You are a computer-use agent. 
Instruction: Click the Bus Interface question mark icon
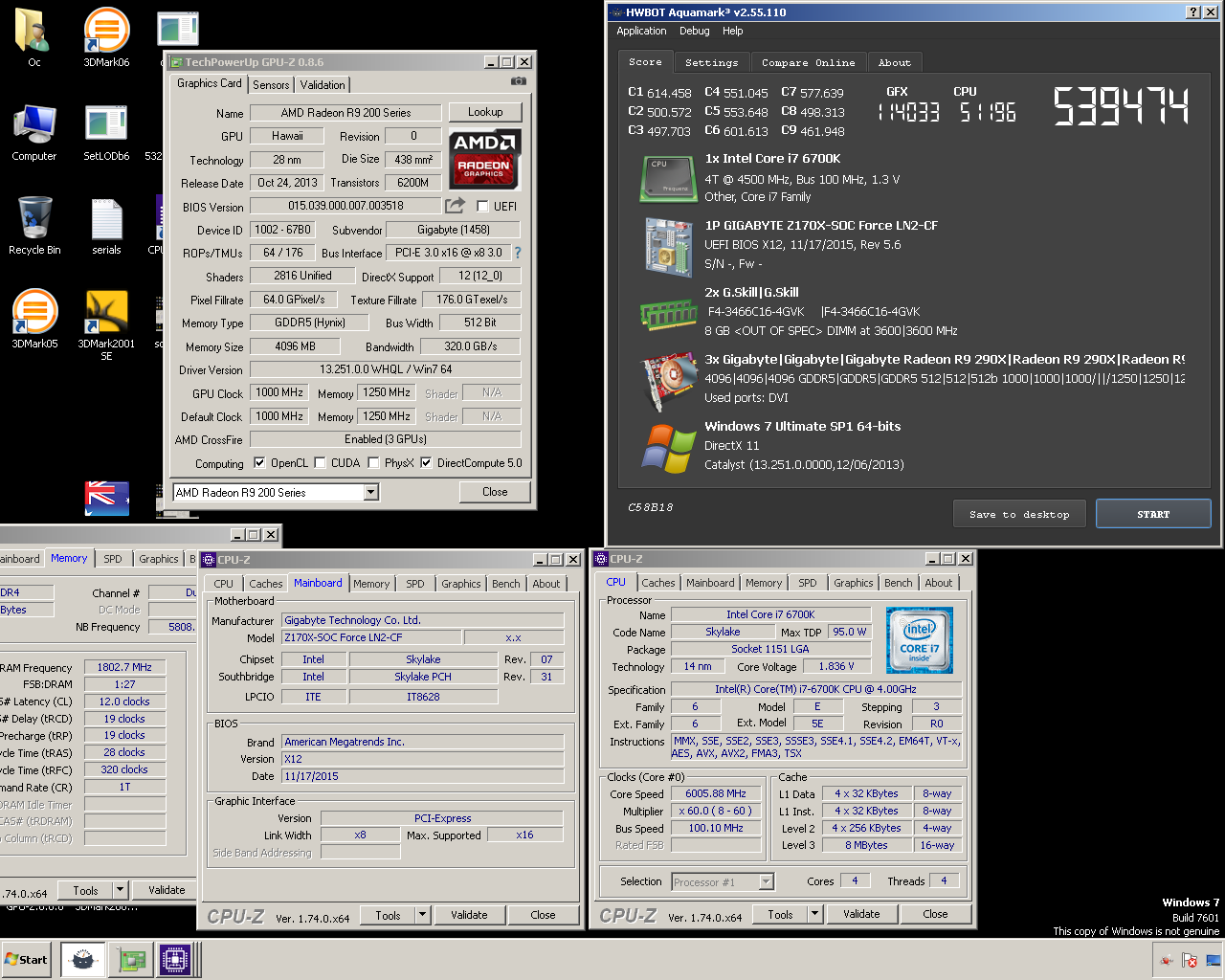click(x=518, y=253)
